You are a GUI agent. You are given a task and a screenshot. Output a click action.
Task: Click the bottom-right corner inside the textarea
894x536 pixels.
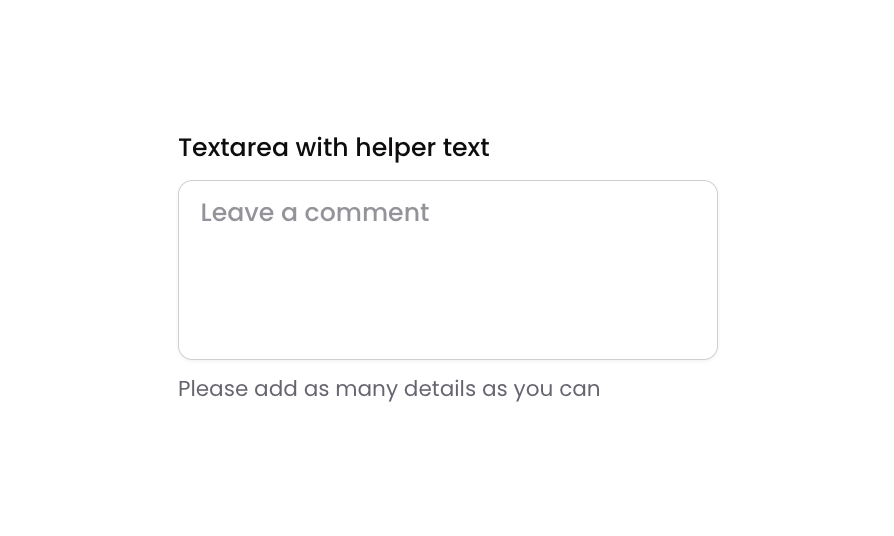[702, 345]
